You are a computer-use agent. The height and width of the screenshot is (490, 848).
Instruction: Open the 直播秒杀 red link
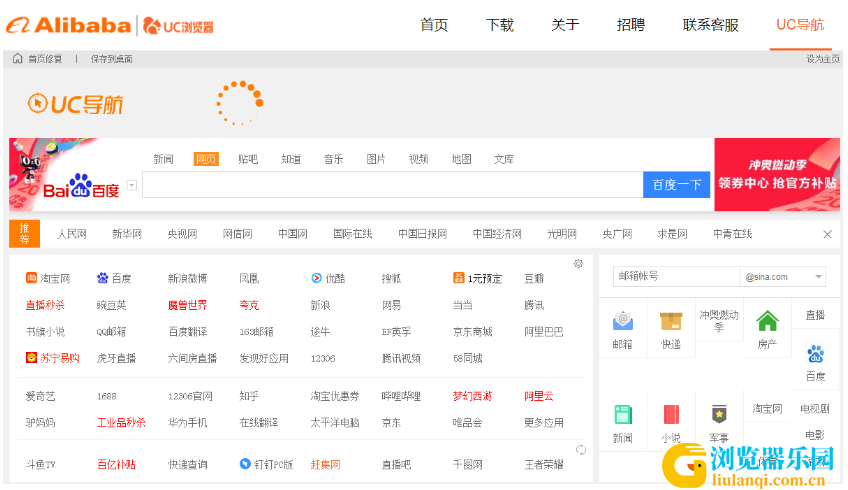tap(45, 305)
